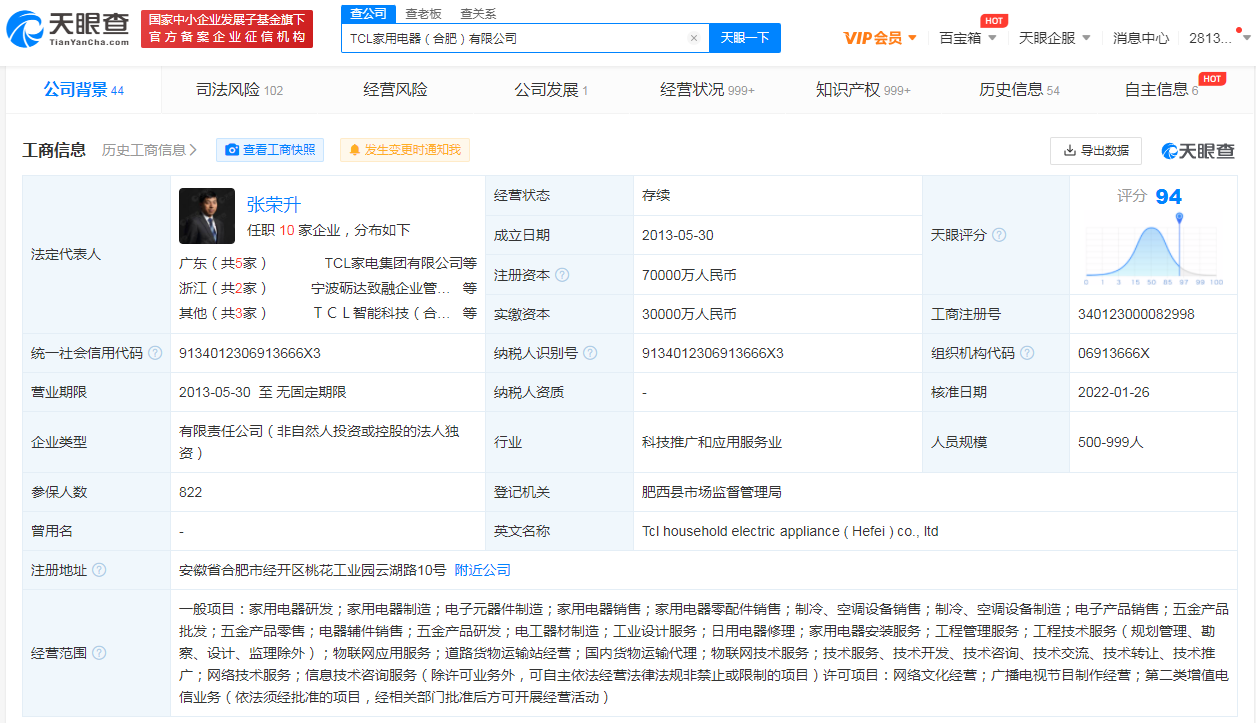The image size is (1256, 723).
Task: Switch to the 查公司 search tab
Action: pos(369,14)
